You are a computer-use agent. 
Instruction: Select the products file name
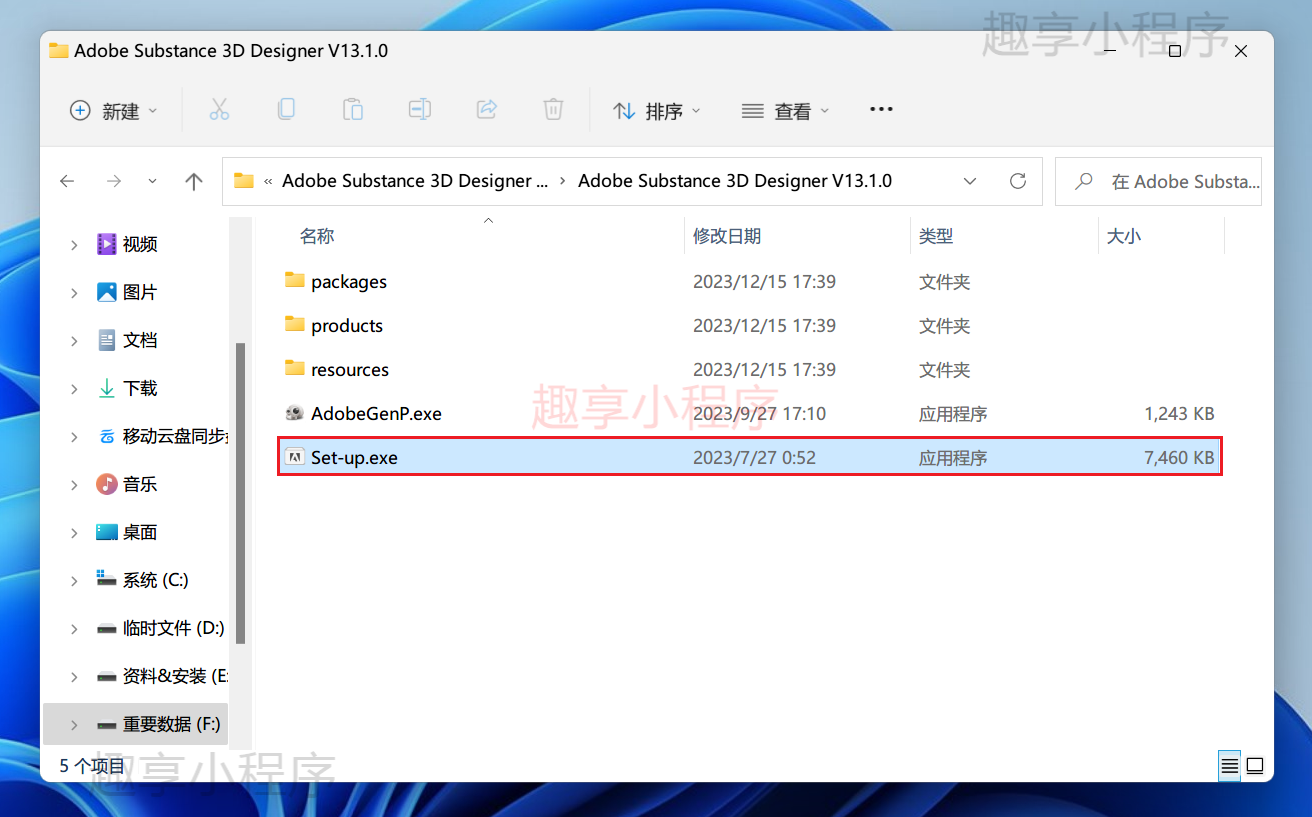[347, 326]
